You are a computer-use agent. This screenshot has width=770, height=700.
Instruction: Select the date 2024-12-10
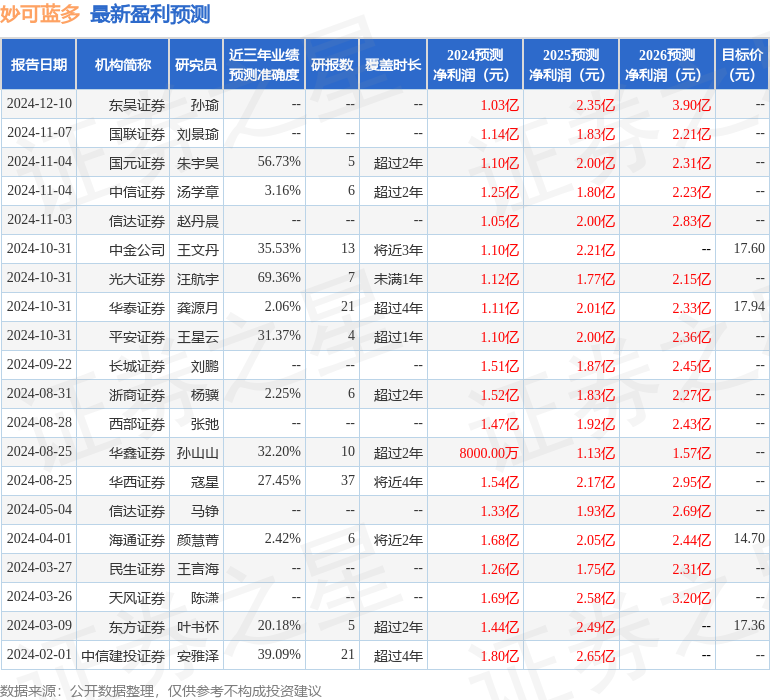39,104
